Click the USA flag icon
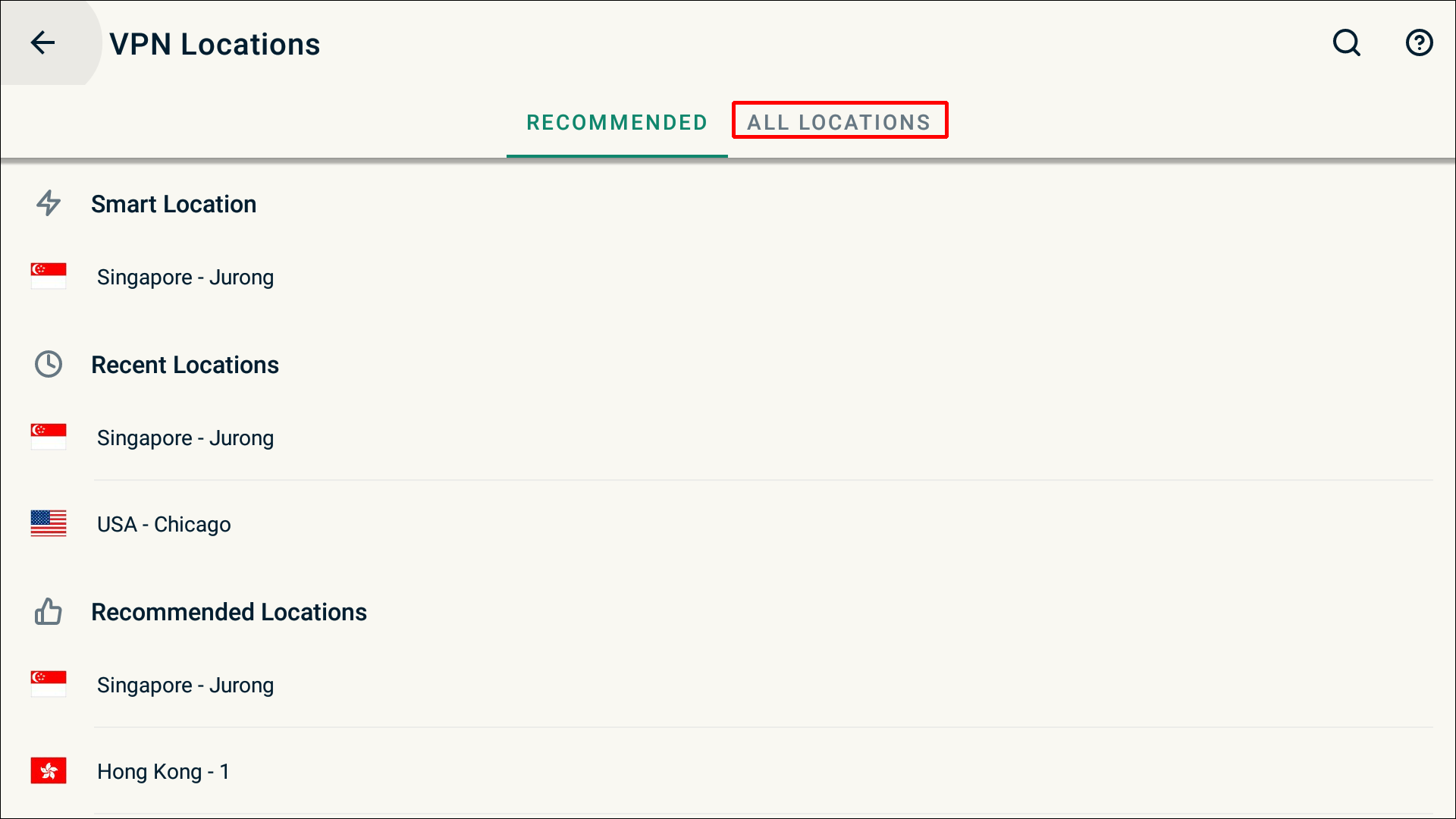 [49, 524]
